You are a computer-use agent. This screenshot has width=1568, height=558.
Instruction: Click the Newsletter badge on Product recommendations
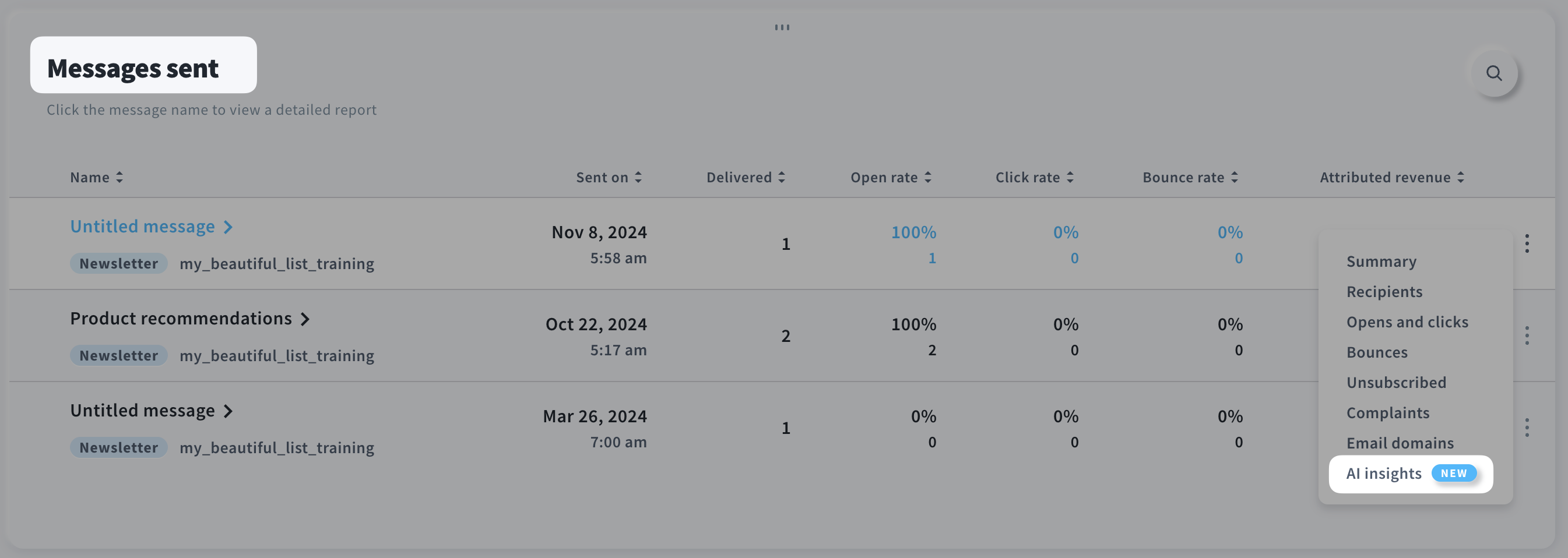[x=118, y=355]
